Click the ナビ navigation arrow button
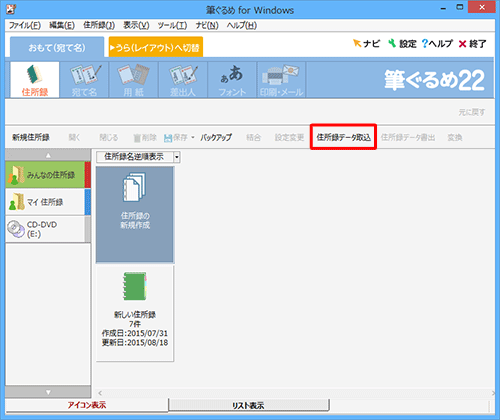 tap(366, 44)
